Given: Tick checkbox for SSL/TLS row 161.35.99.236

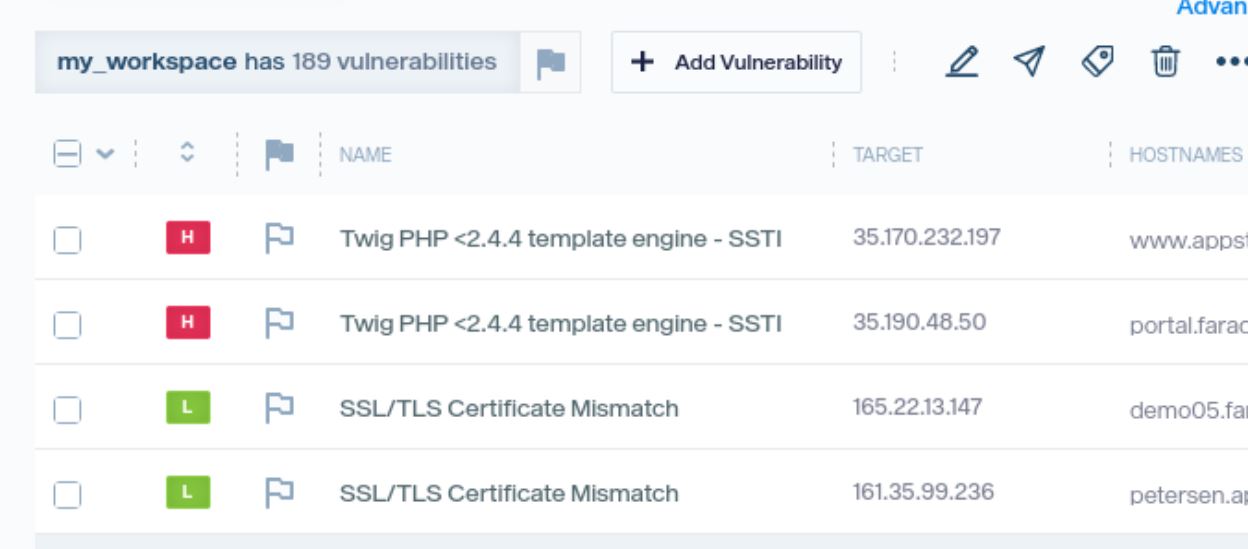Looking at the screenshot, I should (x=67, y=494).
